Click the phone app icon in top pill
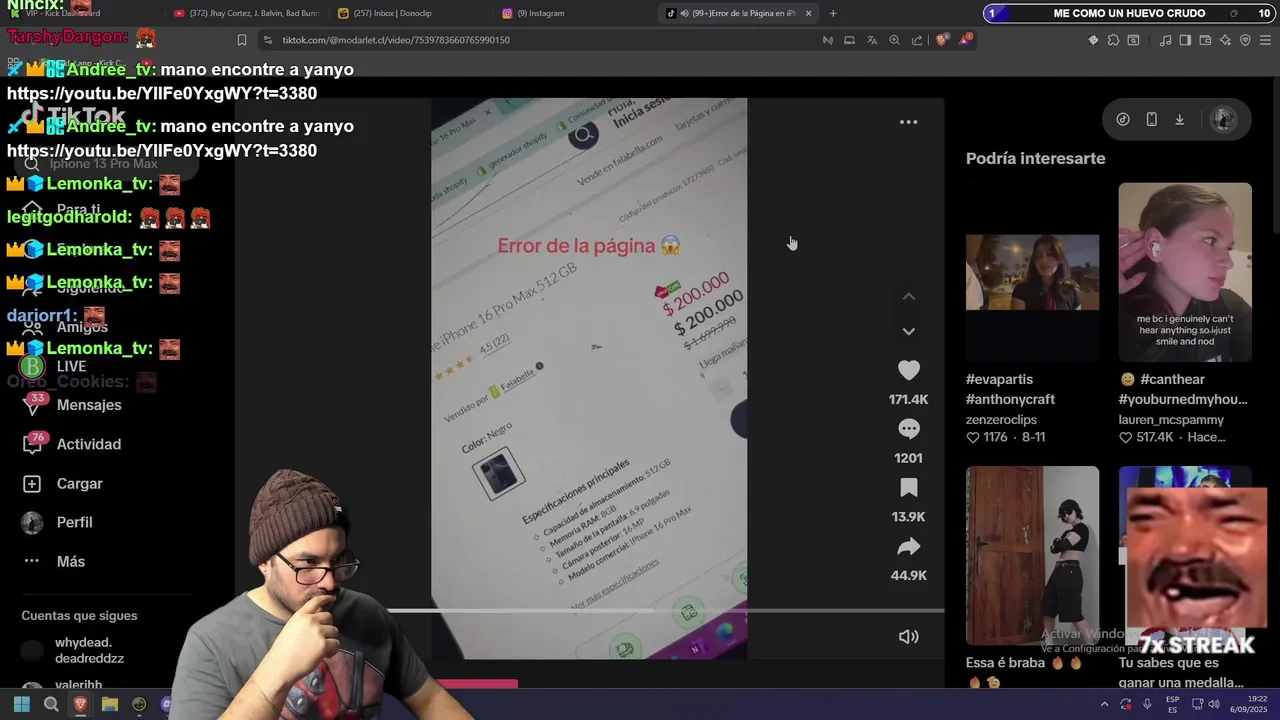 (x=1151, y=119)
